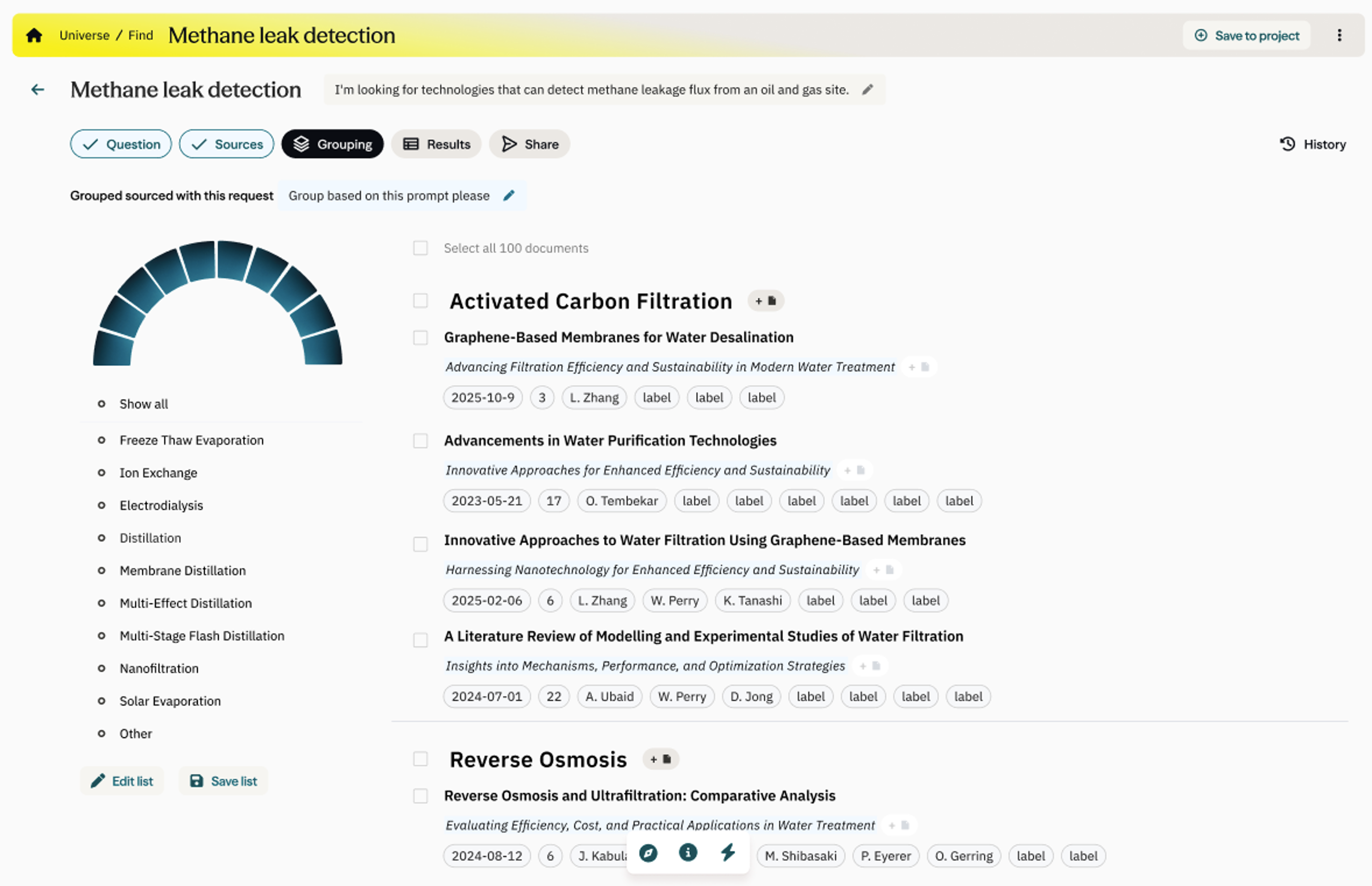Click leftmost segment of semicircle chart

(113, 349)
